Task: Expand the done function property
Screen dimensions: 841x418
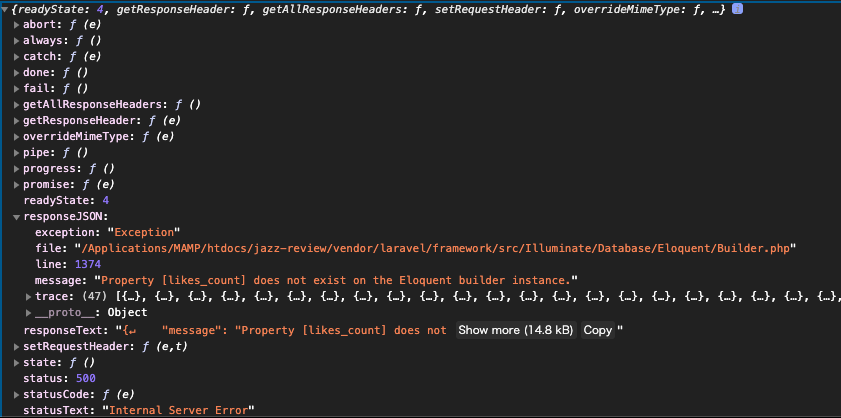Action: 17,72
